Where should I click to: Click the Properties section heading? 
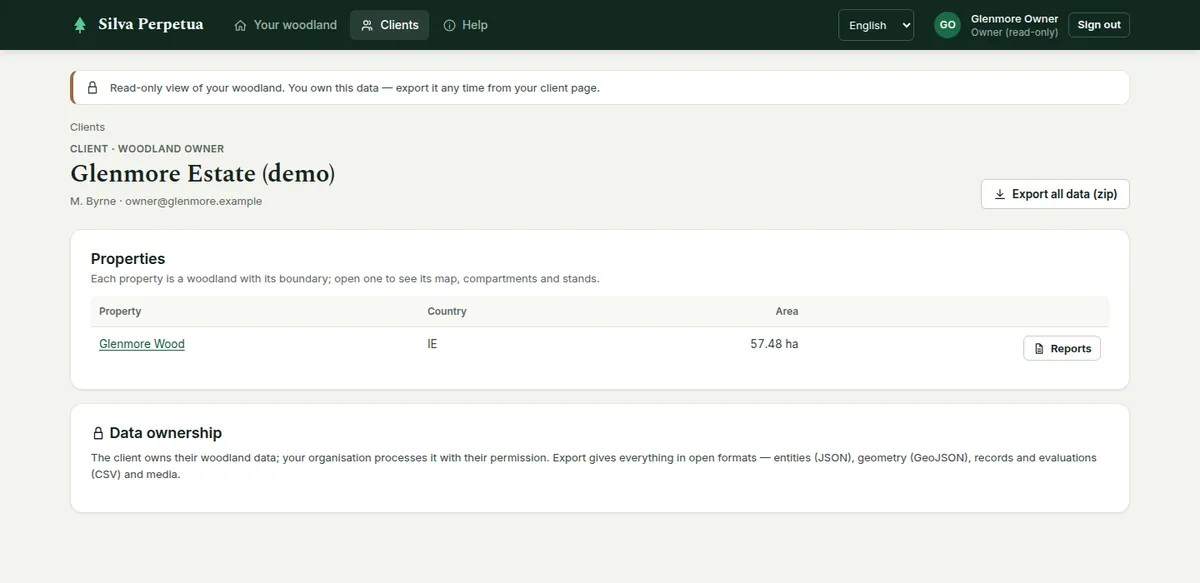pyautogui.click(x=128, y=259)
